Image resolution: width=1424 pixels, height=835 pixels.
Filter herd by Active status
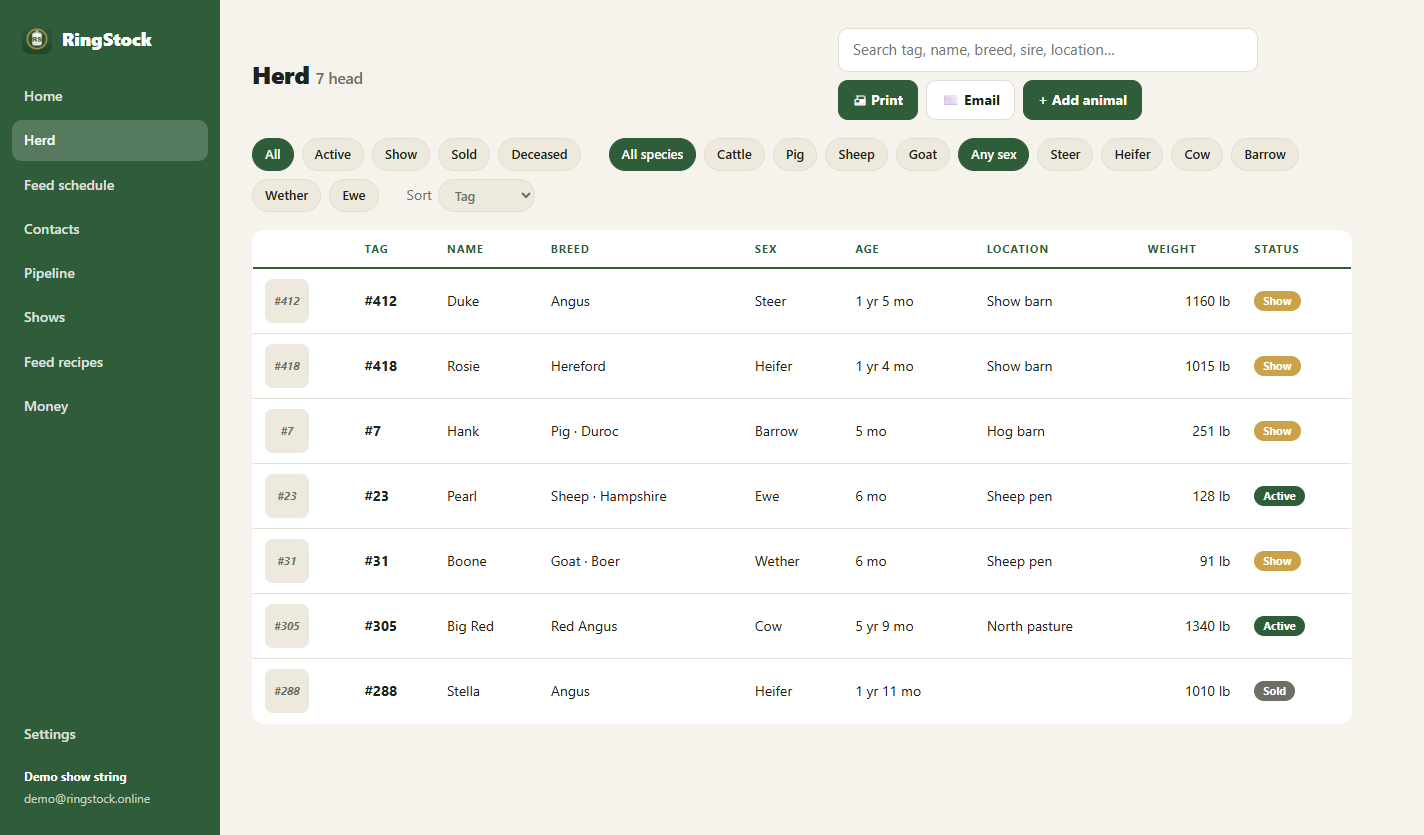[333, 155]
